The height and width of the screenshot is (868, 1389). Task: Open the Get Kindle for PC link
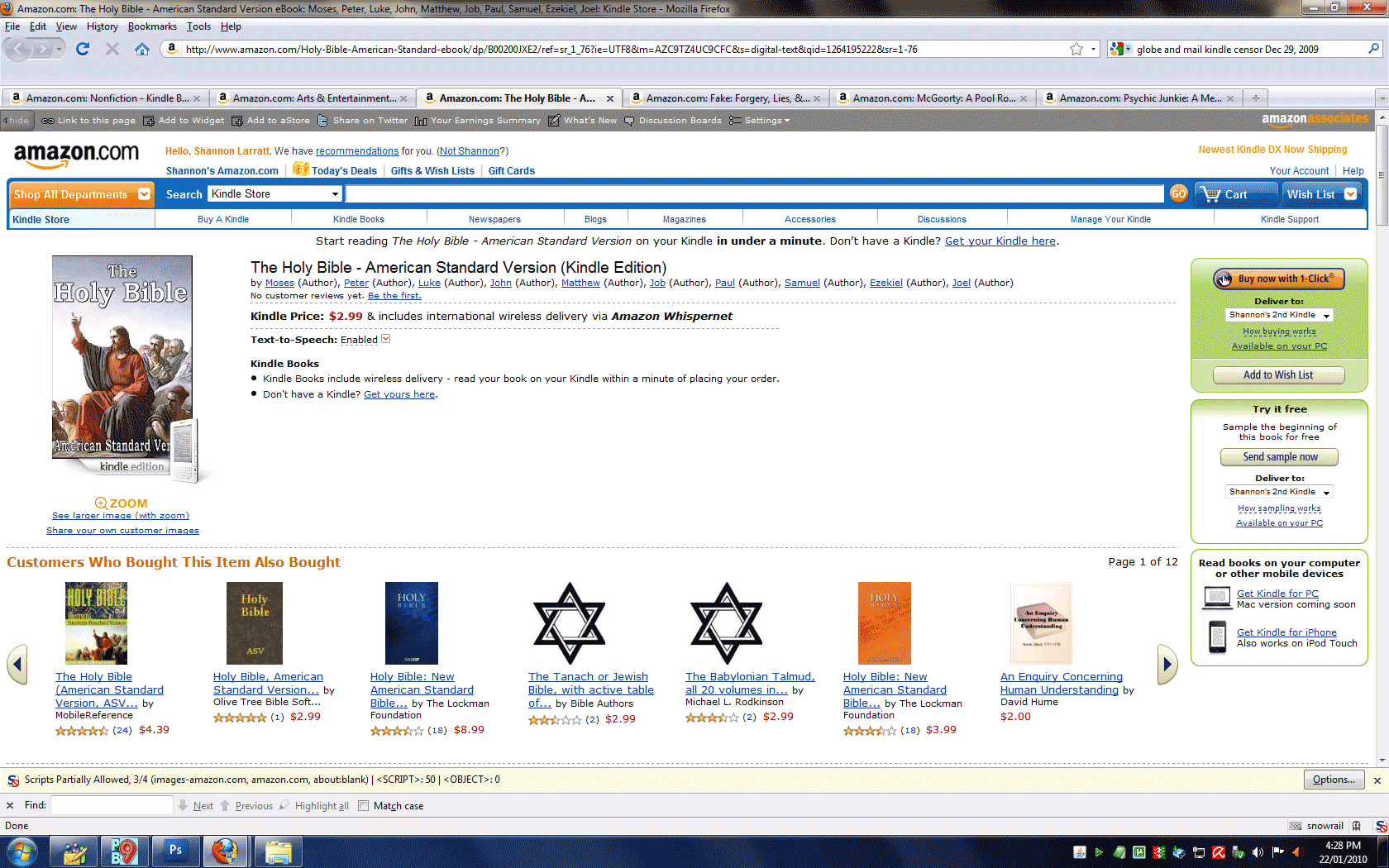[x=1277, y=594]
